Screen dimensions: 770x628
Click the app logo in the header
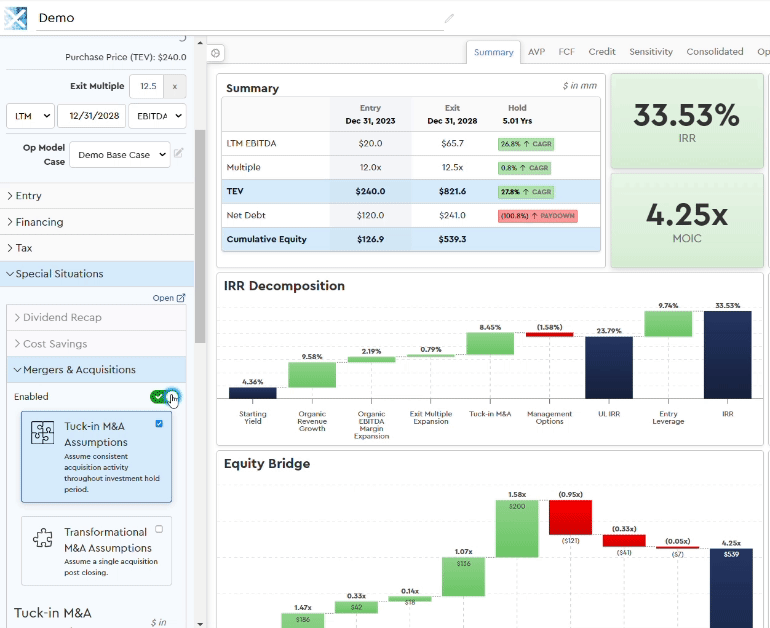15,17
